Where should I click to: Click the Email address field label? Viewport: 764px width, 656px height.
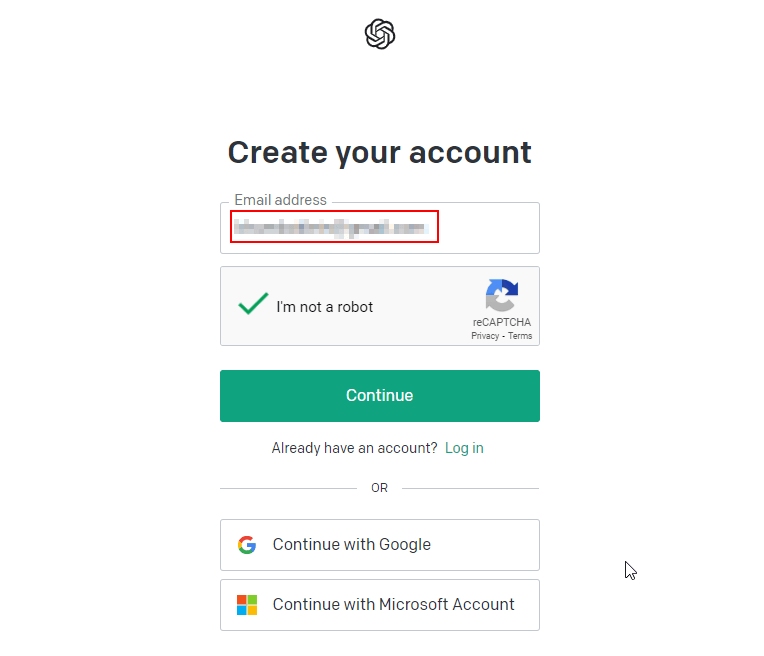[280, 200]
